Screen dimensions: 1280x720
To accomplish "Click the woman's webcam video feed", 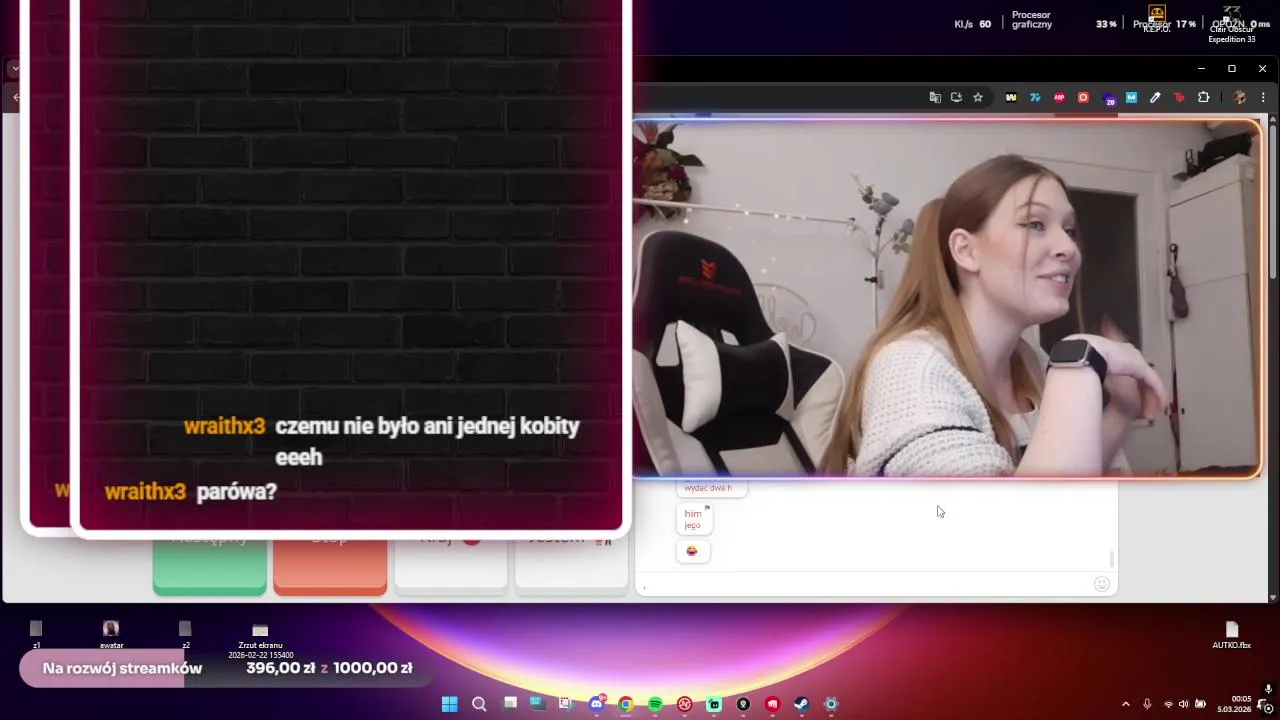I will [946, 298].
